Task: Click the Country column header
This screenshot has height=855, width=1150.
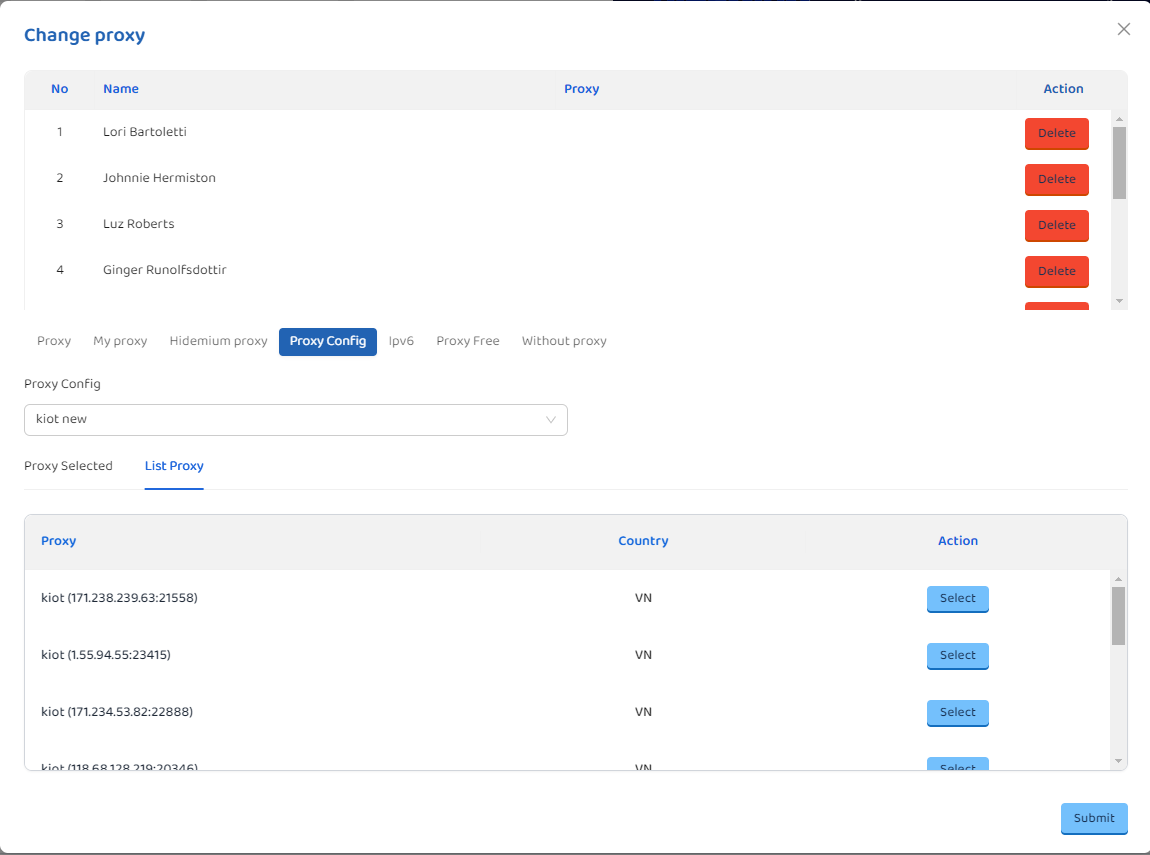Action: pos(643,541)
